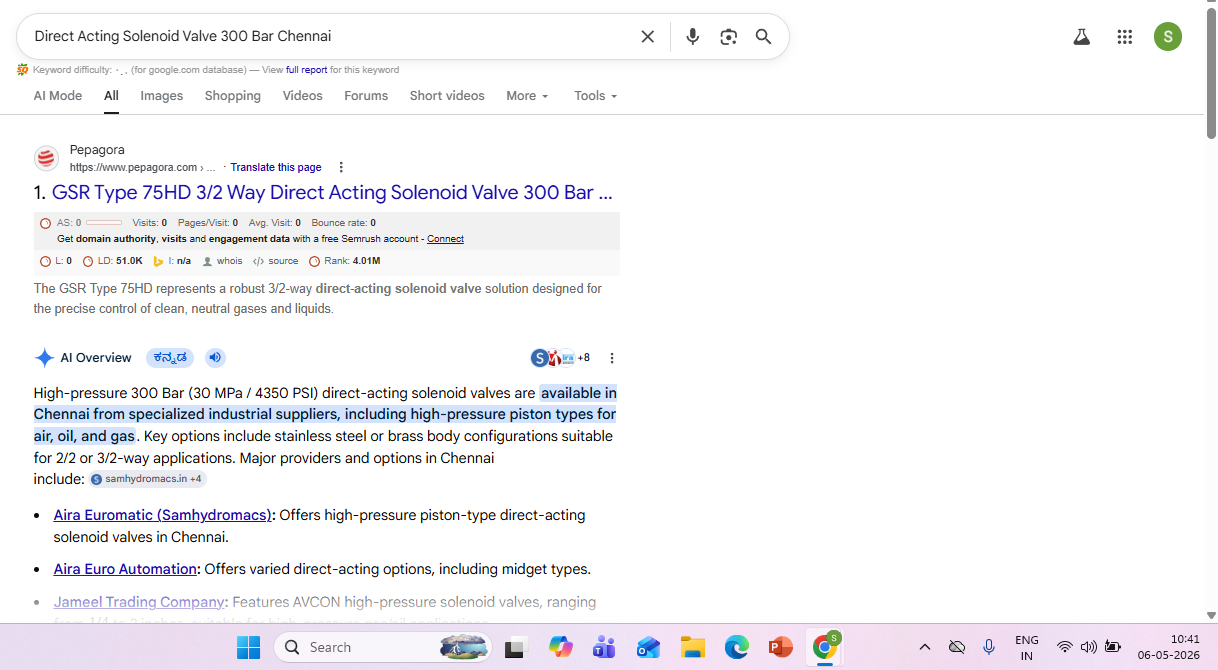Viewport: 1218px width, 670px height.
Task: Start voice search with the microphone icon
Action: point(692,37)
